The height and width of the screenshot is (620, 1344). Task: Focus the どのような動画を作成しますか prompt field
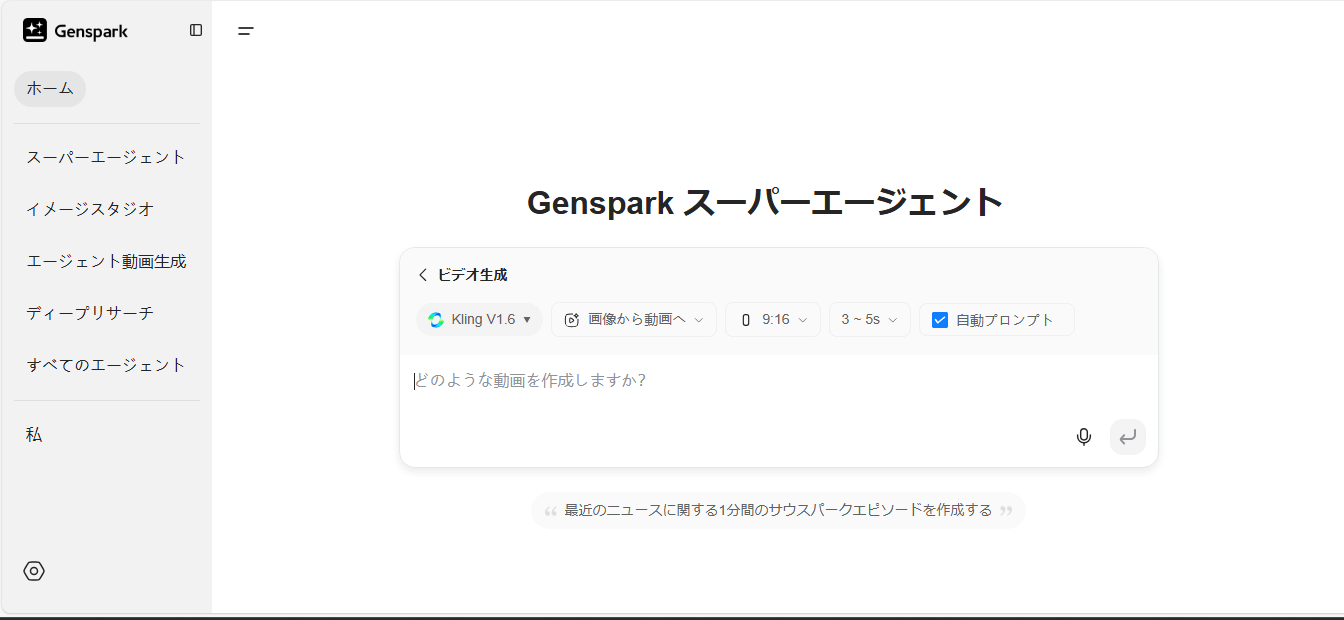(779, 381)
